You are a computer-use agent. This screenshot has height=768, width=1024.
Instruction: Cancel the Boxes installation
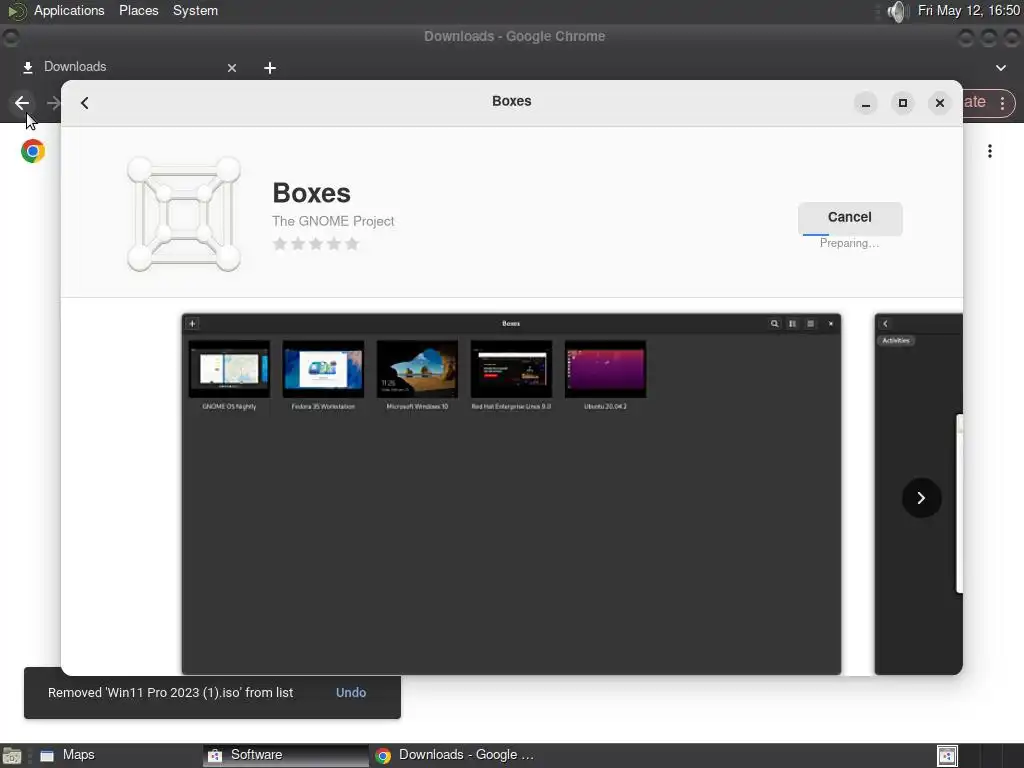tap(850, 217)
